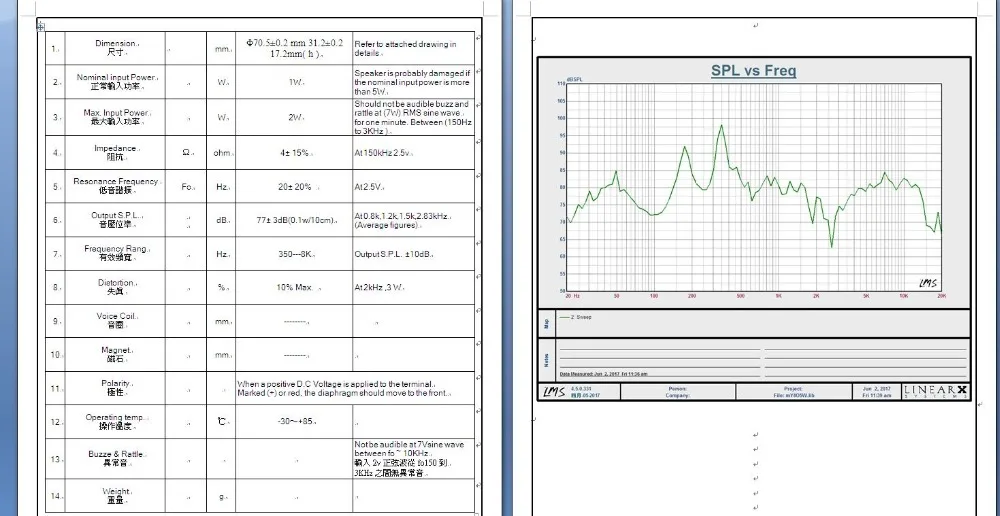Click the '℃' unit cell

click(x=221, y=422)
